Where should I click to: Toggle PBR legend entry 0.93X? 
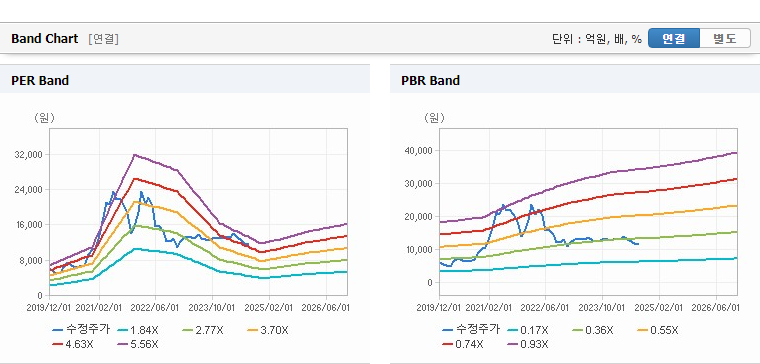pyautogui.click(x=528, y=344)
